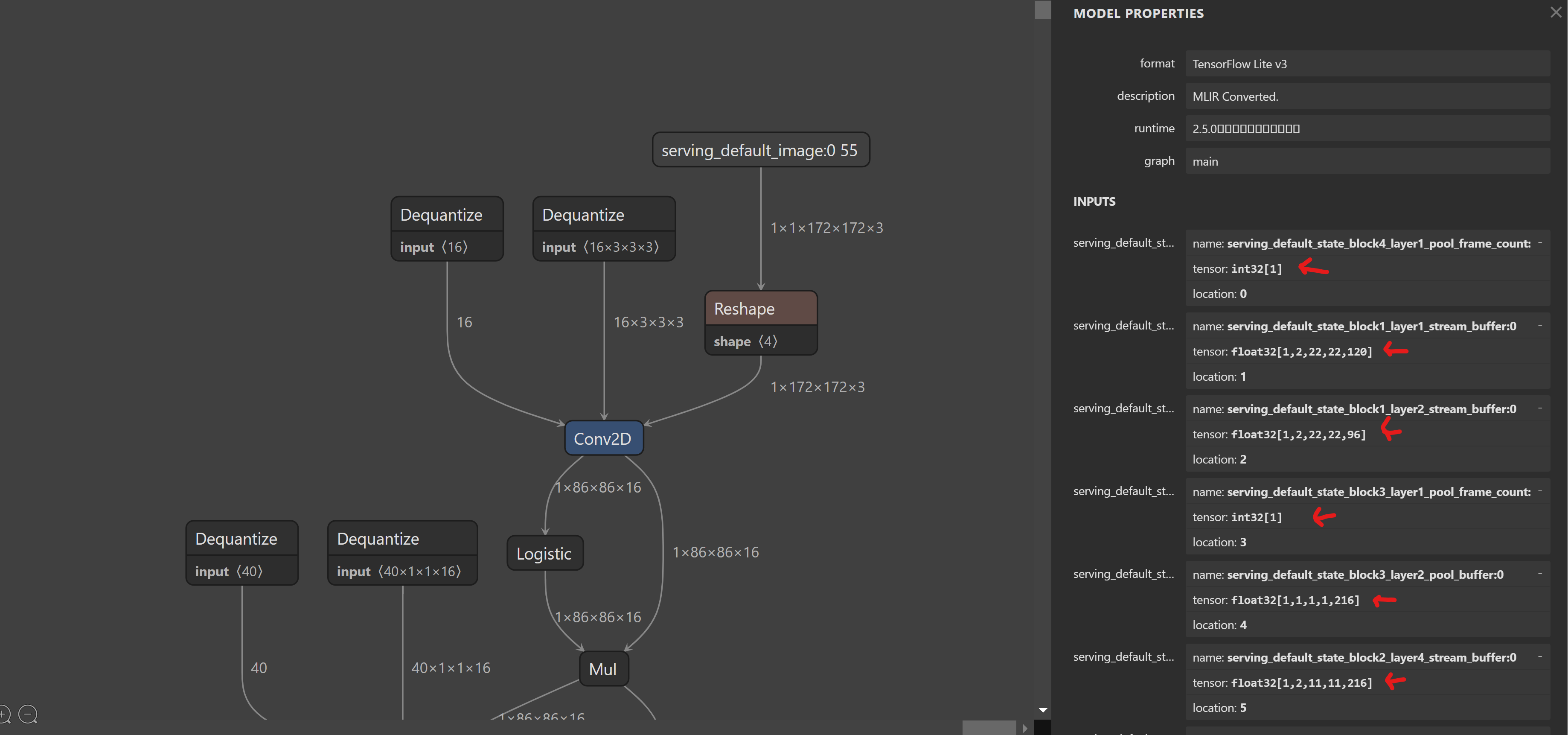Image resolution: width=1568 pixels, height=735 pixels.
Task: Collapse the block4_layer1_pool_frame_count input details
Action: click(1540, 242)
